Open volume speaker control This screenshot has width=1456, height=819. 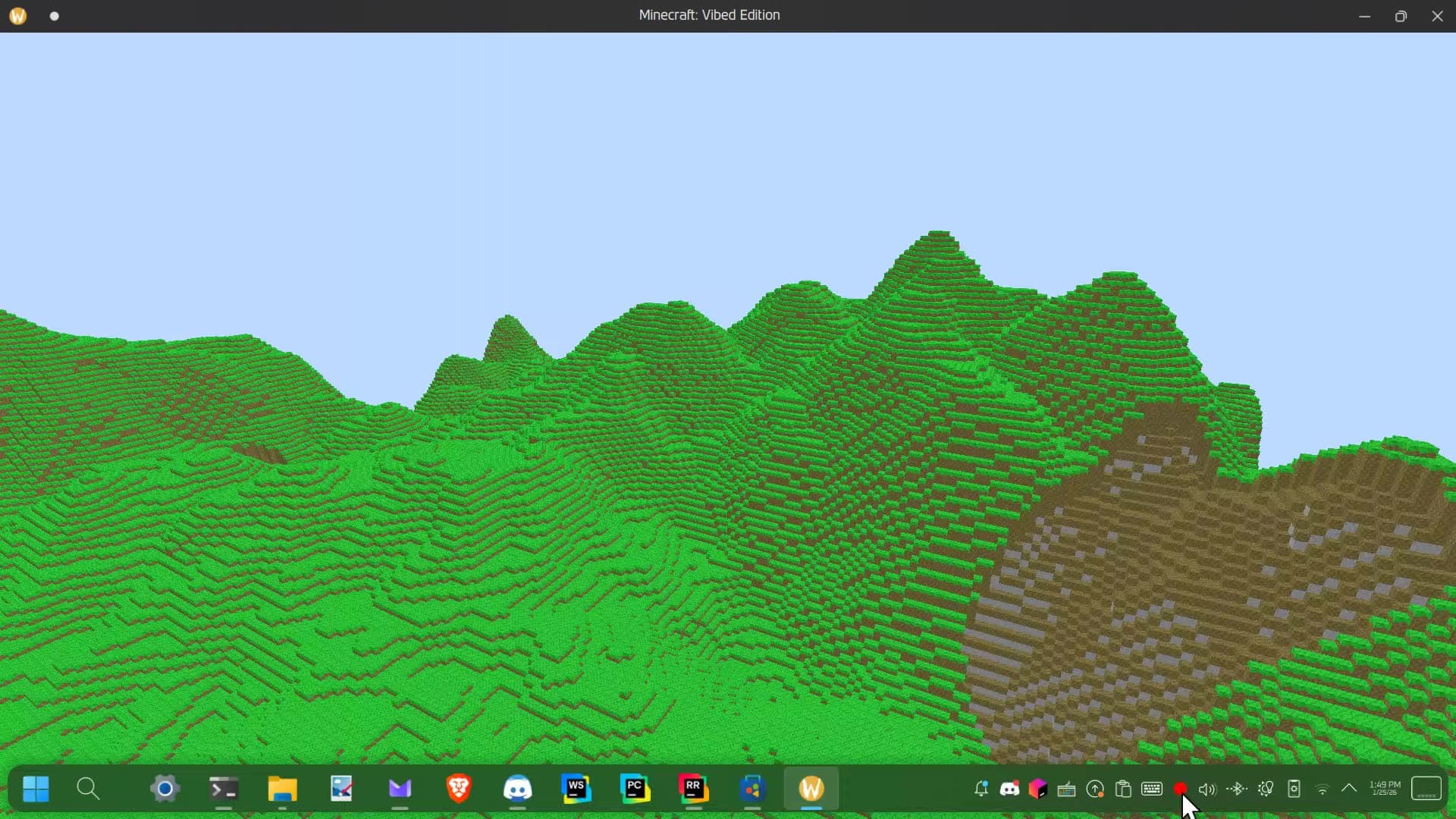[x=1207, y=789]
